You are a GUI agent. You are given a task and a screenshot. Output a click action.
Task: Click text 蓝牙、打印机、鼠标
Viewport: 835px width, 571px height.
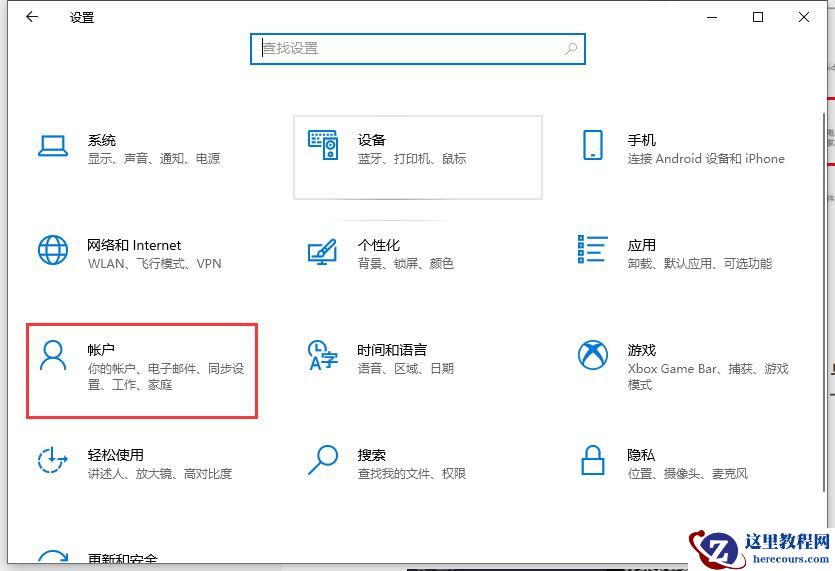412,159
